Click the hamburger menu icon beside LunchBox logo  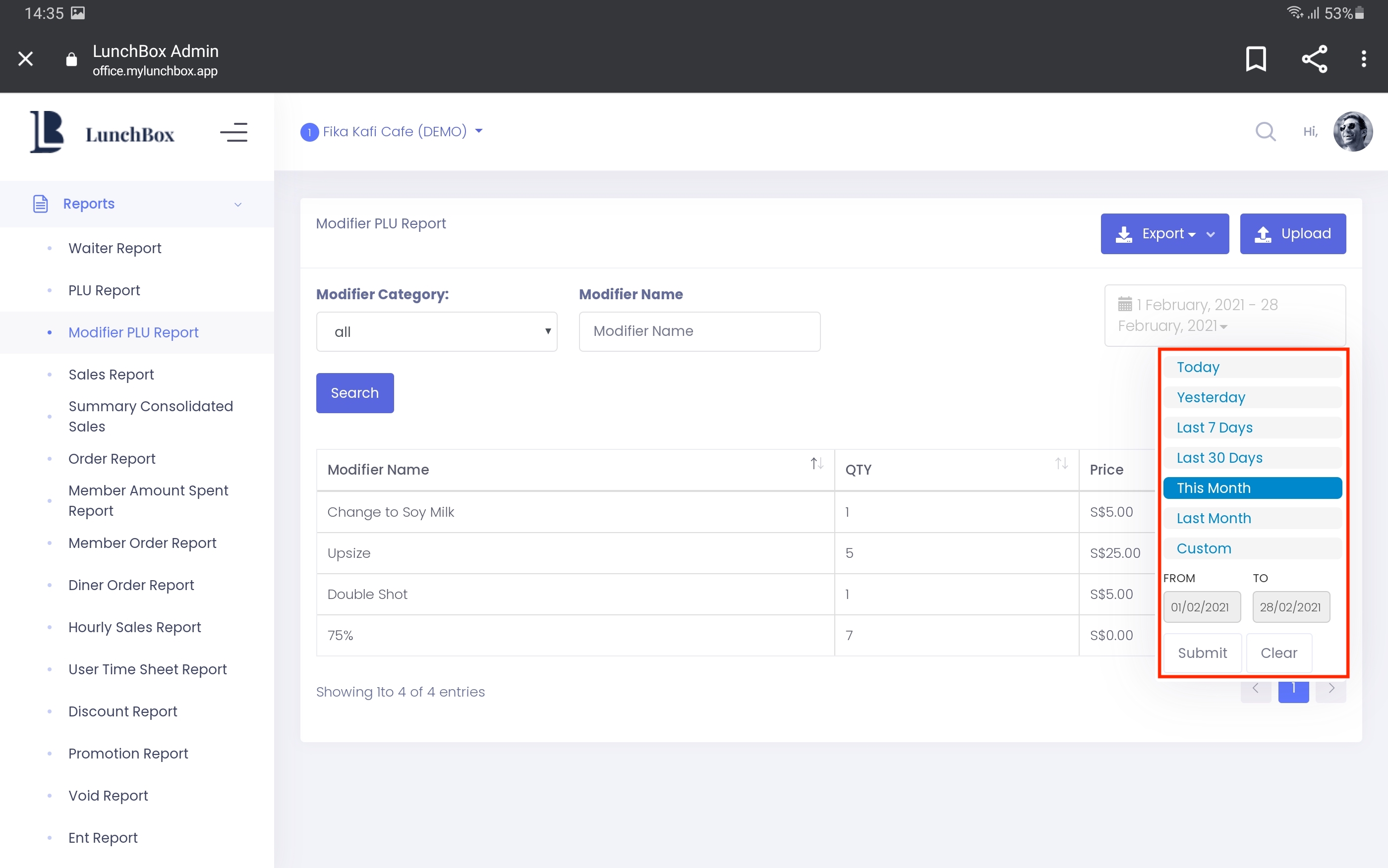pyautogui.click(x=233, y=132)
